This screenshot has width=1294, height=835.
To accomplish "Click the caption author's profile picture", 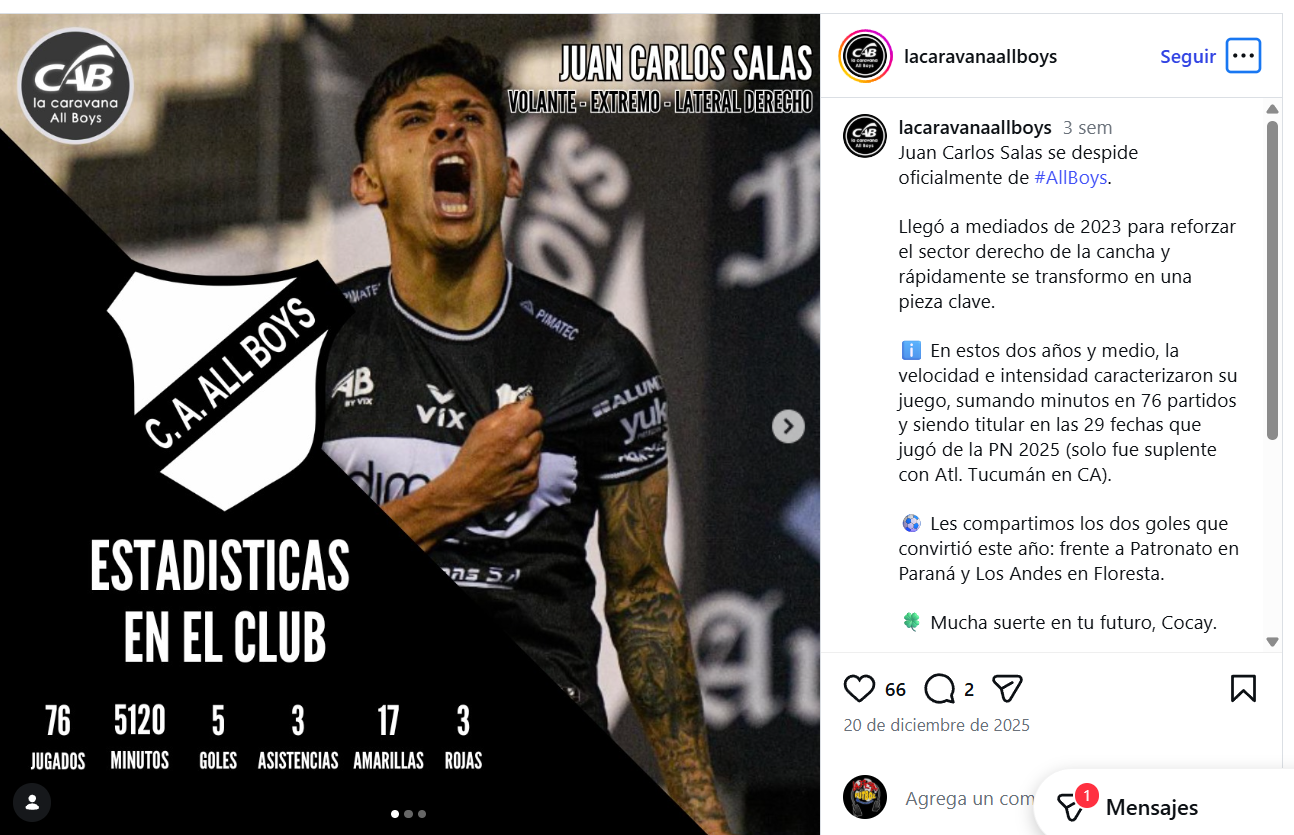I will pyautogui.click(x=865, y=136).
